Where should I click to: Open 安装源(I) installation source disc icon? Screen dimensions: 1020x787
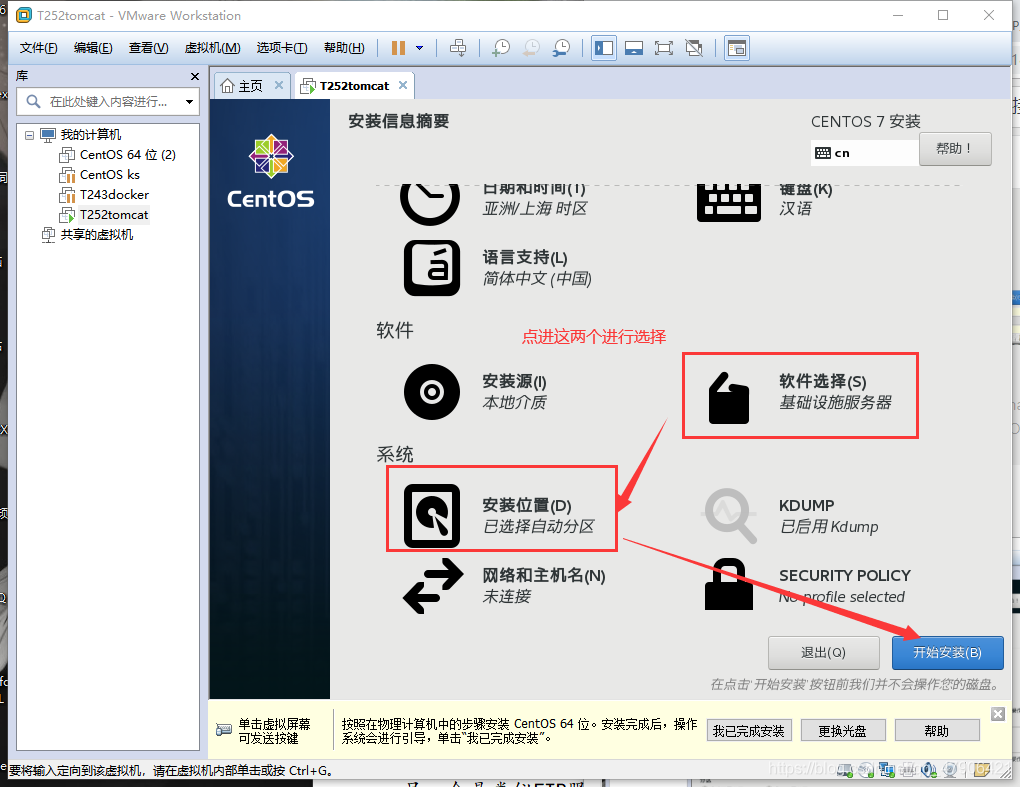tap(432, 392)
